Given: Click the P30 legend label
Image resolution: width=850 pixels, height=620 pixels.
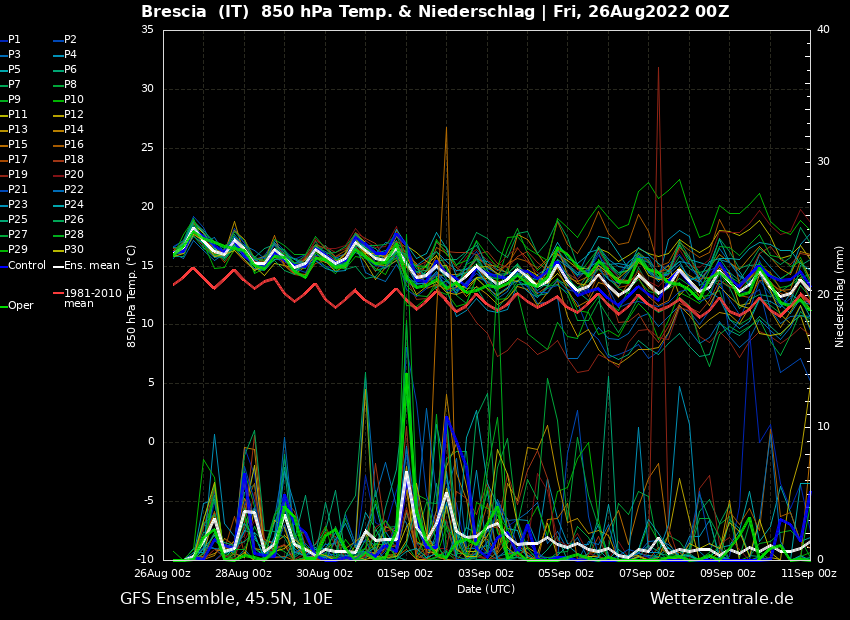Looking at the screenshot, I should (73, 250).
